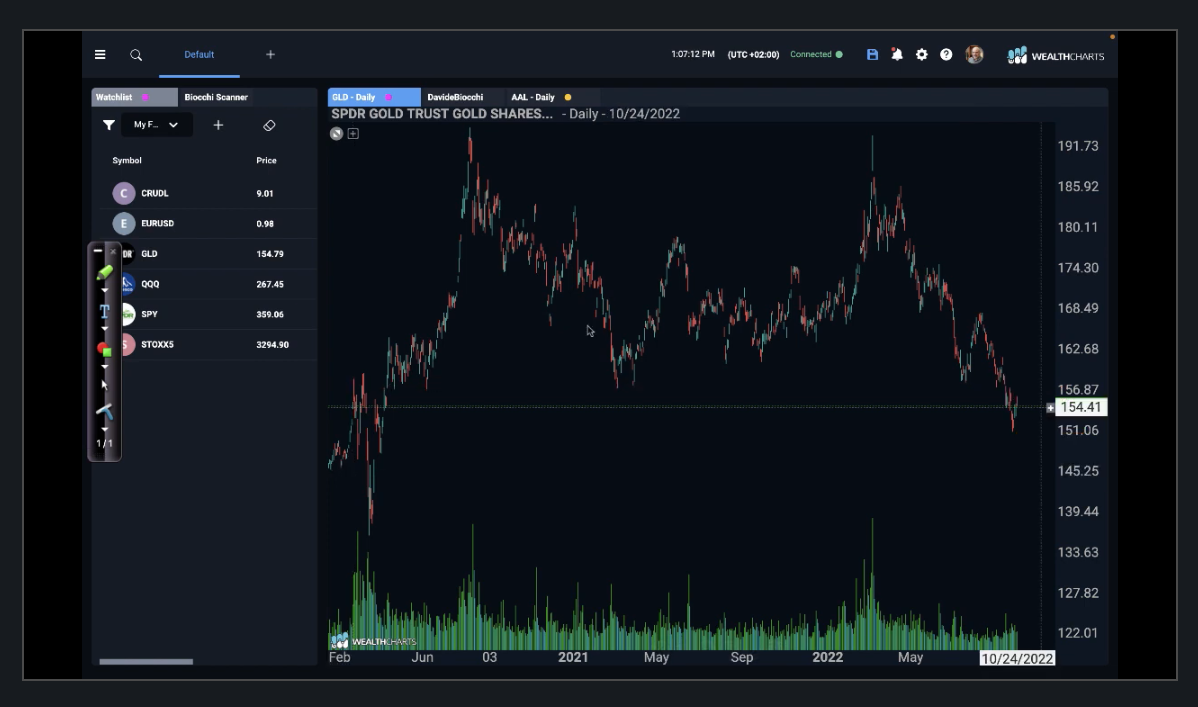Click the WealthCharts logo in the header

[x=1056, y=55]
